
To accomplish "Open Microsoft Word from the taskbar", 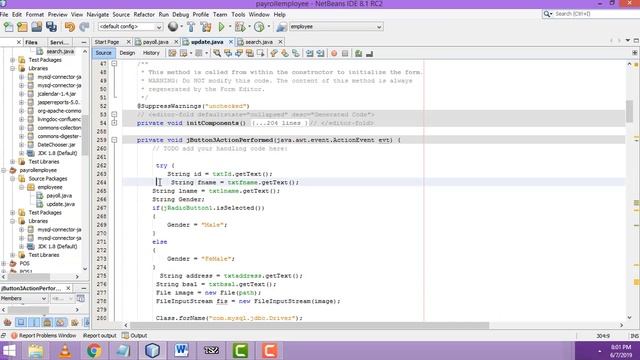I will [181, 351].
